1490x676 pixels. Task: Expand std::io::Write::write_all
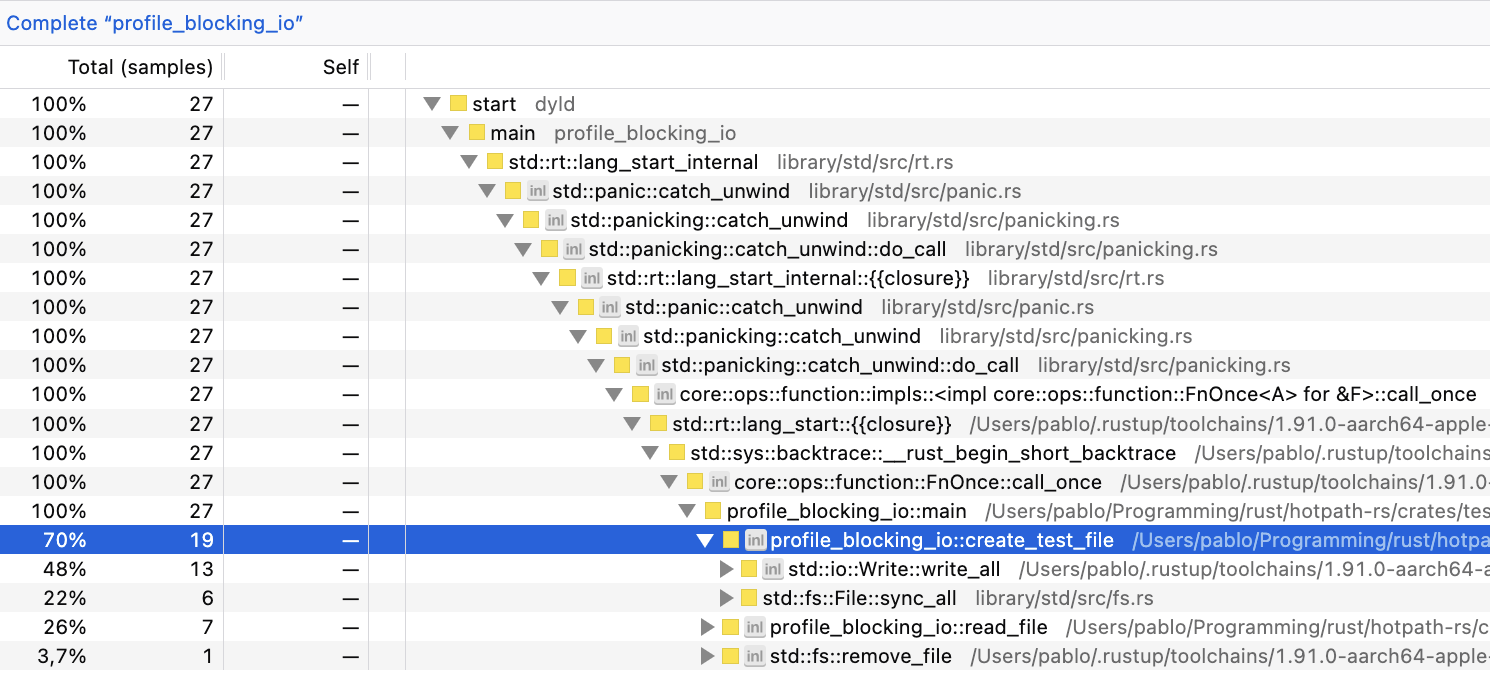click(725, 568)
